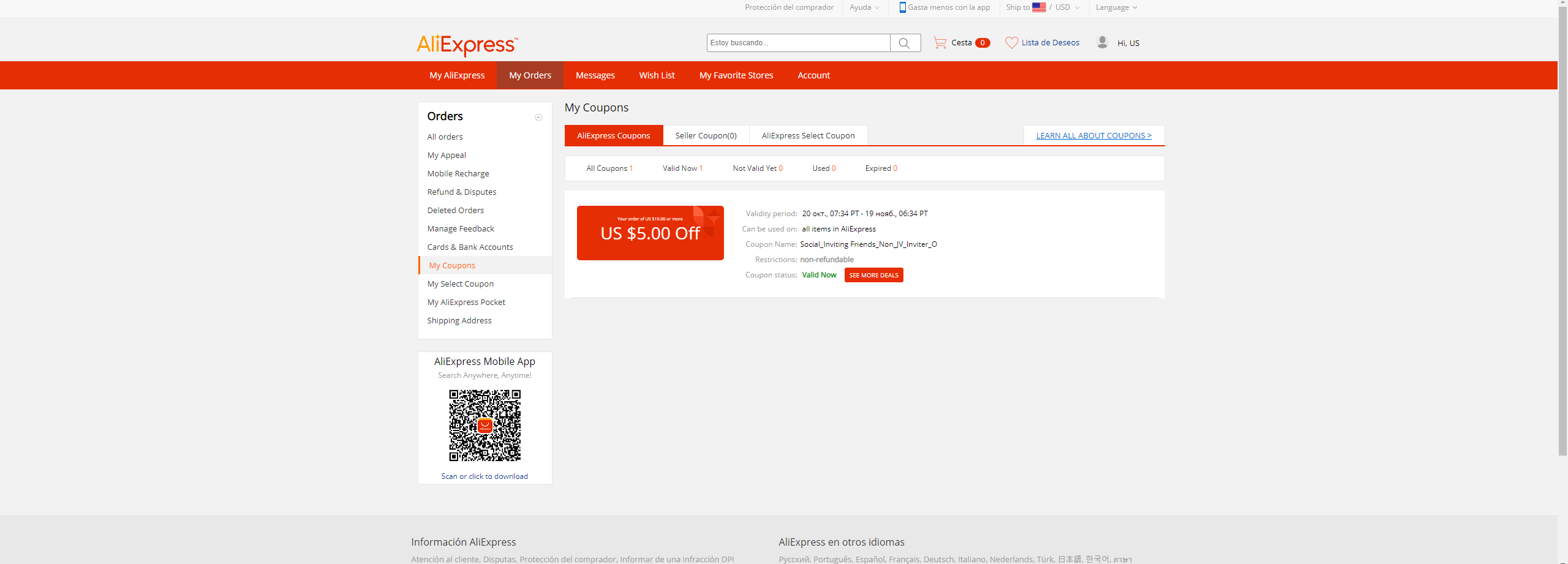
Task: Click Atención al cliente footer link
Action: pos(445,559)
